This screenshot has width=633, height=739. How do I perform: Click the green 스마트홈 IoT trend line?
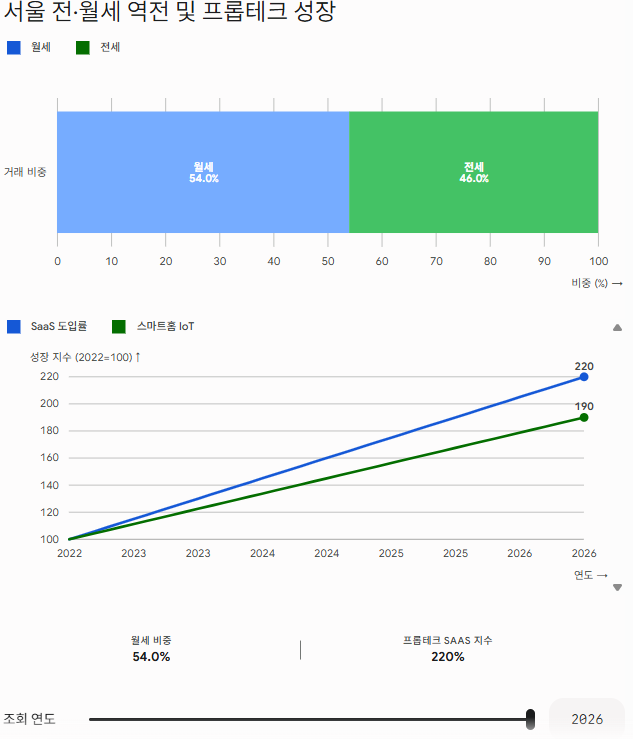pyautogui.click(x=327, y=478)
